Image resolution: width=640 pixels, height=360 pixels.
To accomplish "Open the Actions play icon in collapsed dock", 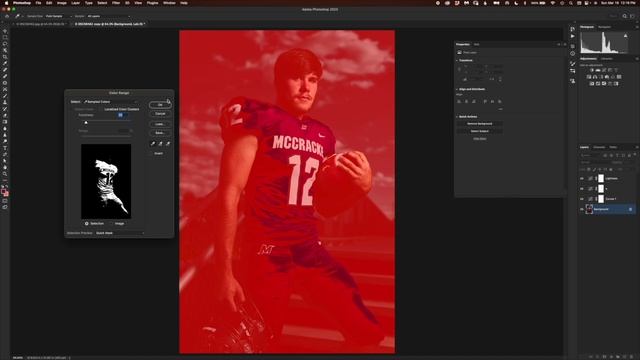I will [x=572, y=36].
